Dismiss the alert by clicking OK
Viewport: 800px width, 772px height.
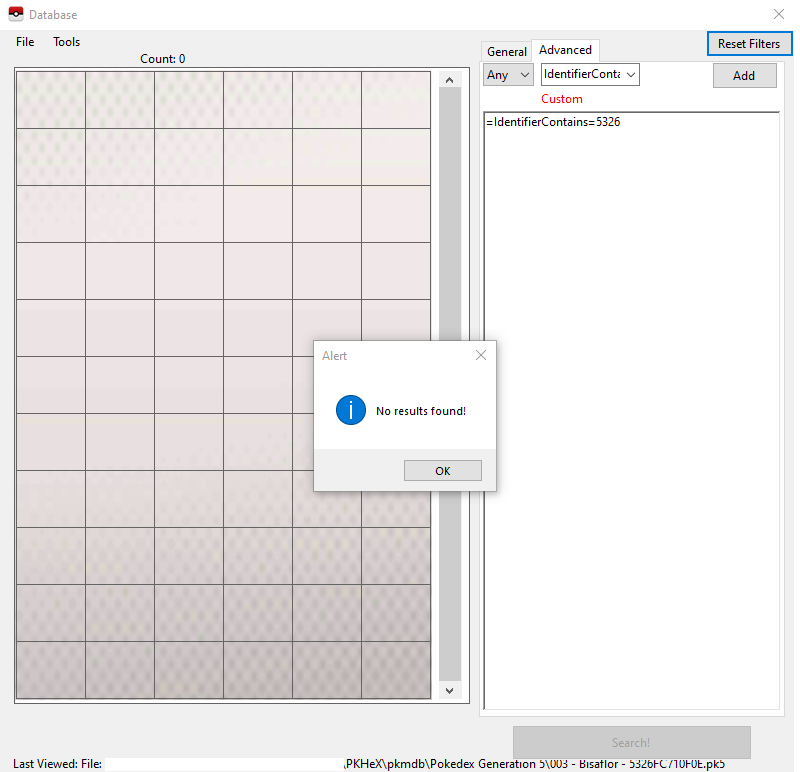click(442, 470)
